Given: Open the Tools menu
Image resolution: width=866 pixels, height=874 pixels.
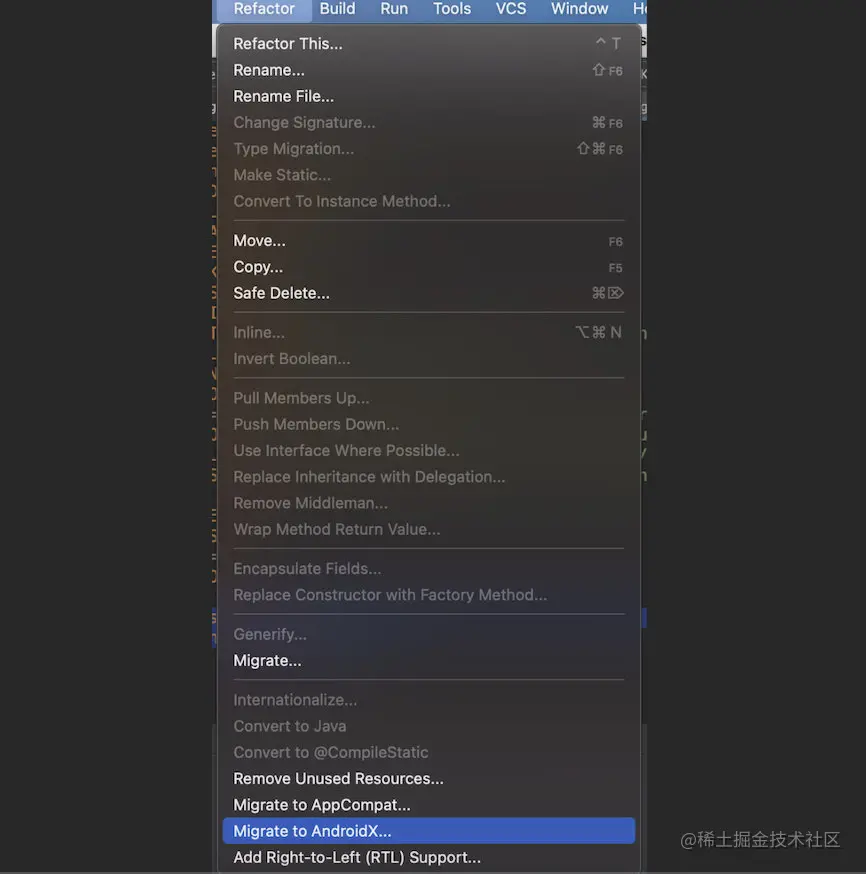Looking at the screenshot, I should tap(452, 9).
